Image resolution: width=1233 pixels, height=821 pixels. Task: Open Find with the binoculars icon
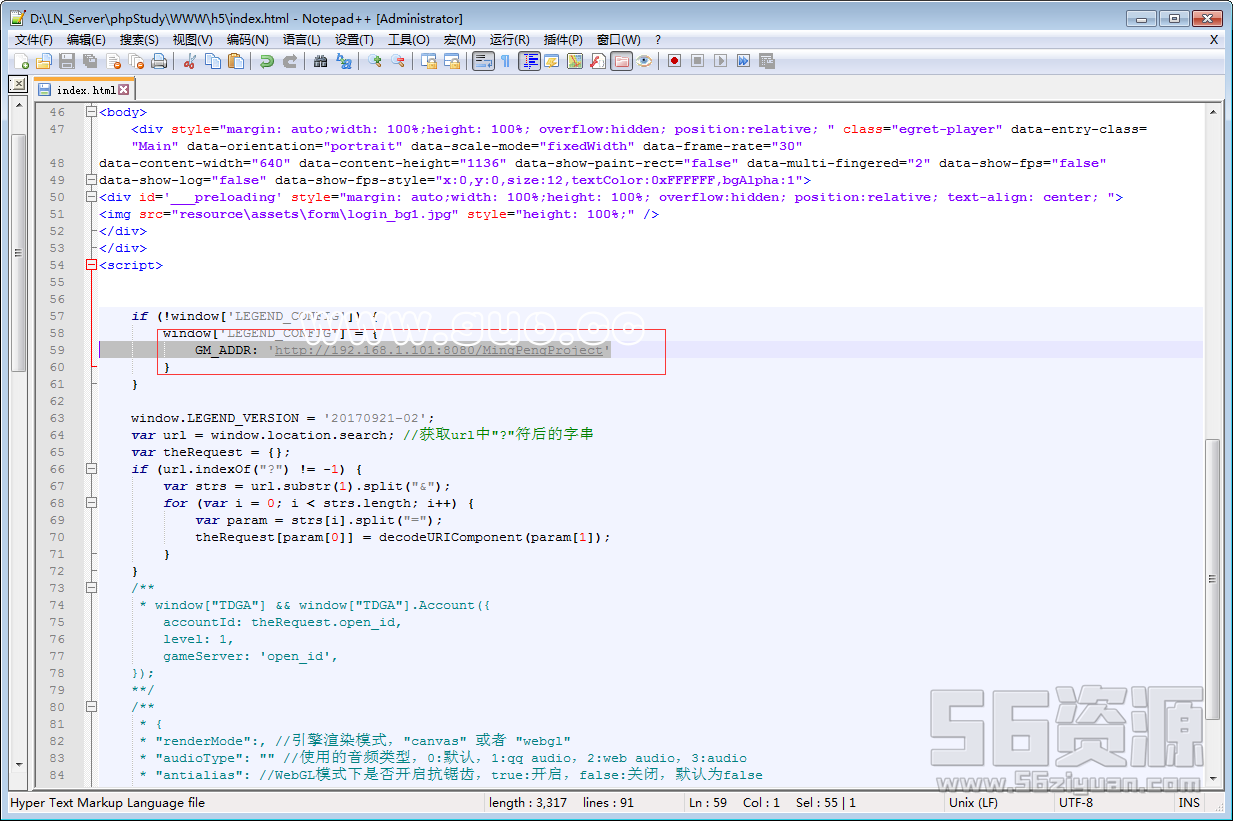(320, 61)
